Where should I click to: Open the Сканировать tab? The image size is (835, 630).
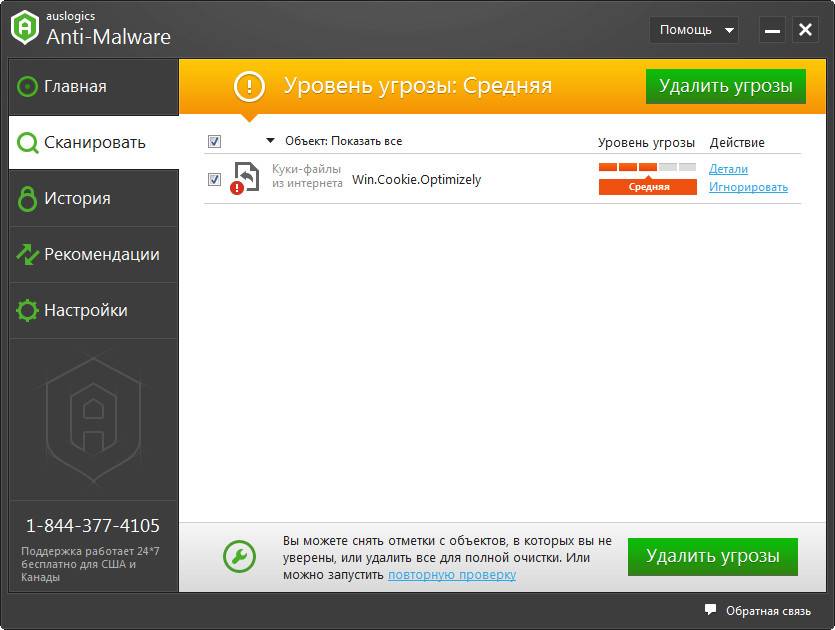coord(94,143)
